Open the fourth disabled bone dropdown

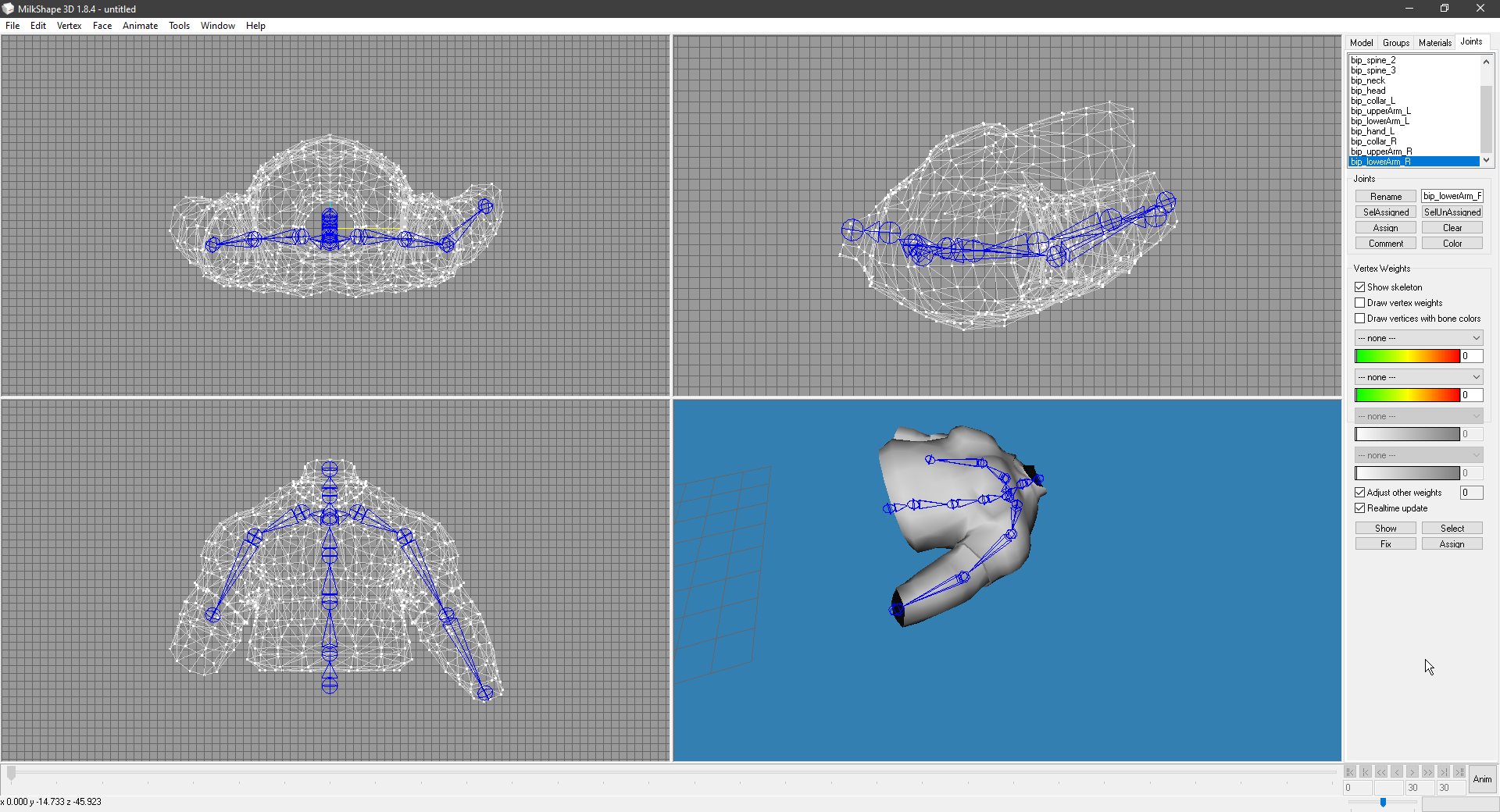(1419, 455)
